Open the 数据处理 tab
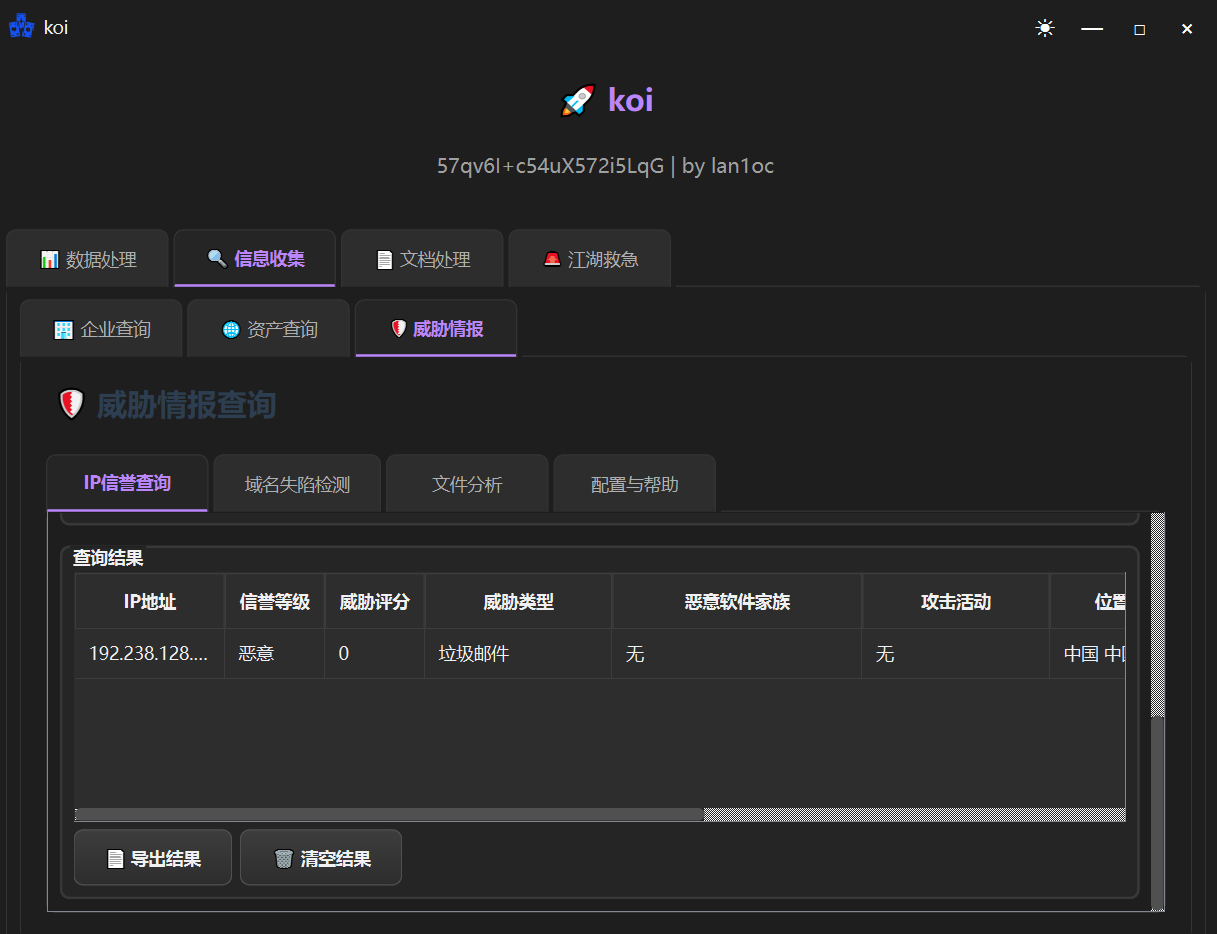Viewport: 1217px width, 934px height. point(88,260)
